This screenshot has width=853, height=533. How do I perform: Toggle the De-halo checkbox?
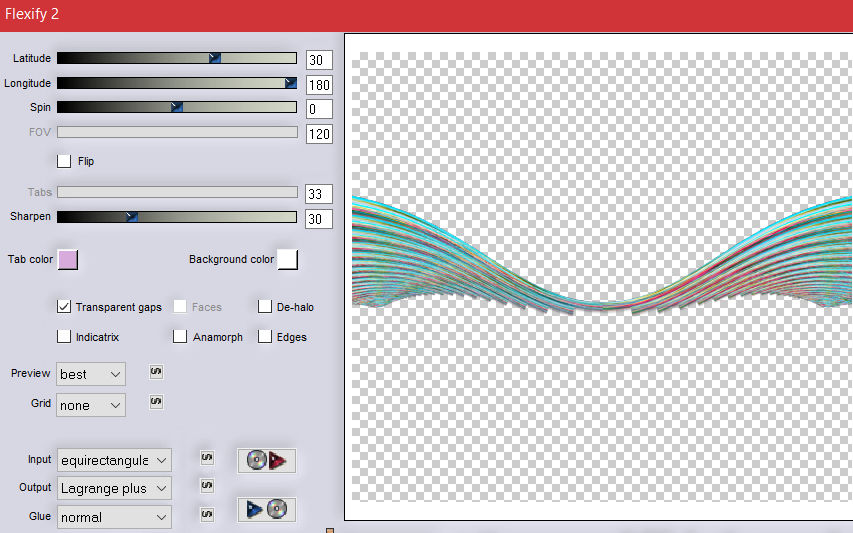point(264,307)
